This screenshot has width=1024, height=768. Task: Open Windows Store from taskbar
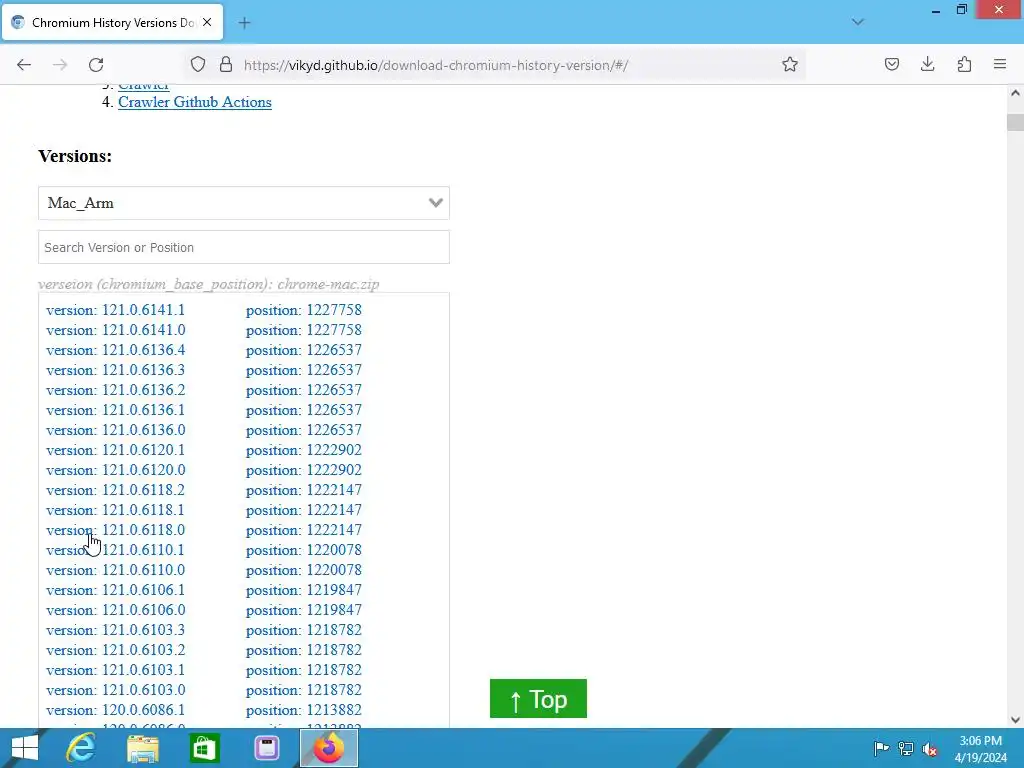[204, 748]
